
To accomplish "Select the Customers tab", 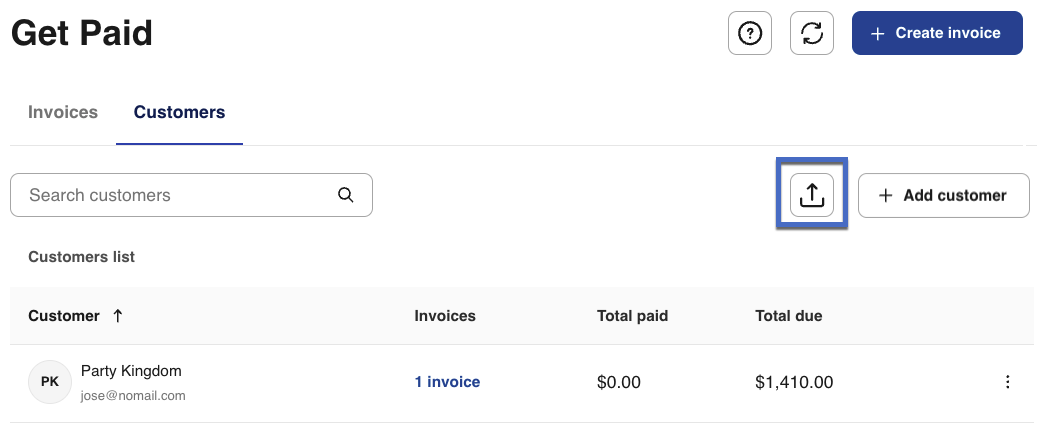I will pyautogui.click(x=179, y=112).
